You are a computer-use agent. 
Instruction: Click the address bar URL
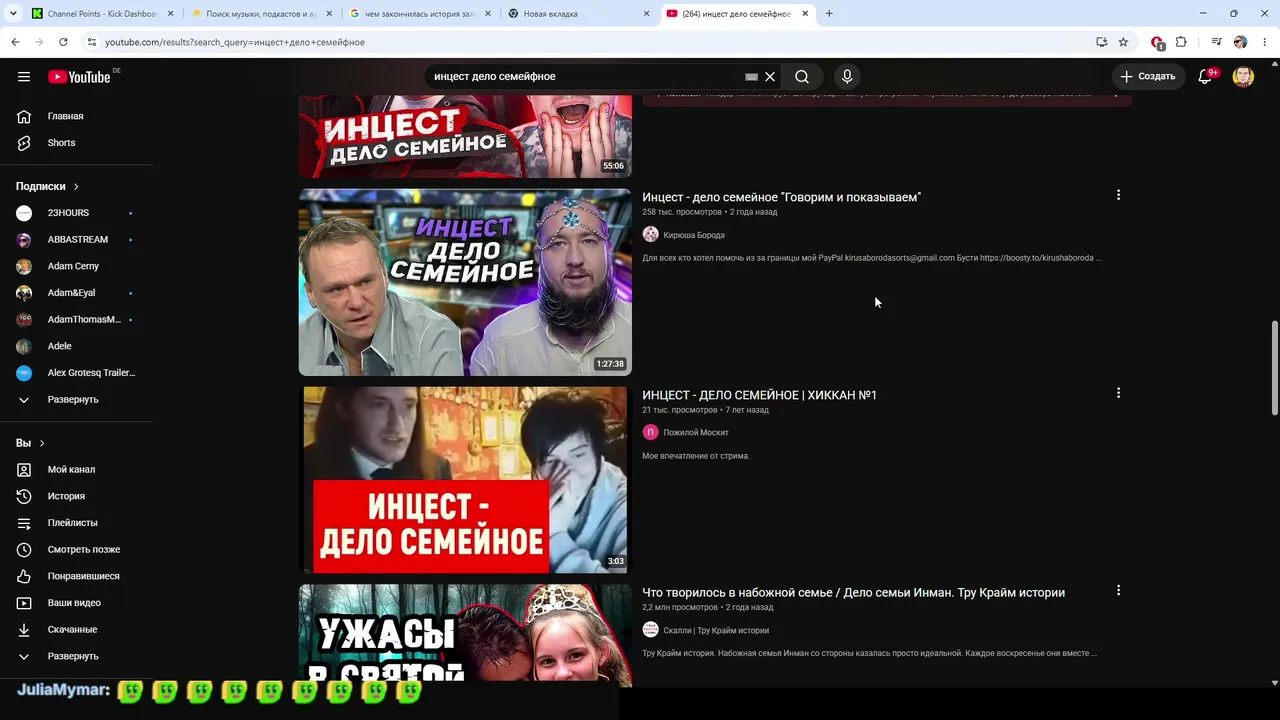[x=235, y=43]
